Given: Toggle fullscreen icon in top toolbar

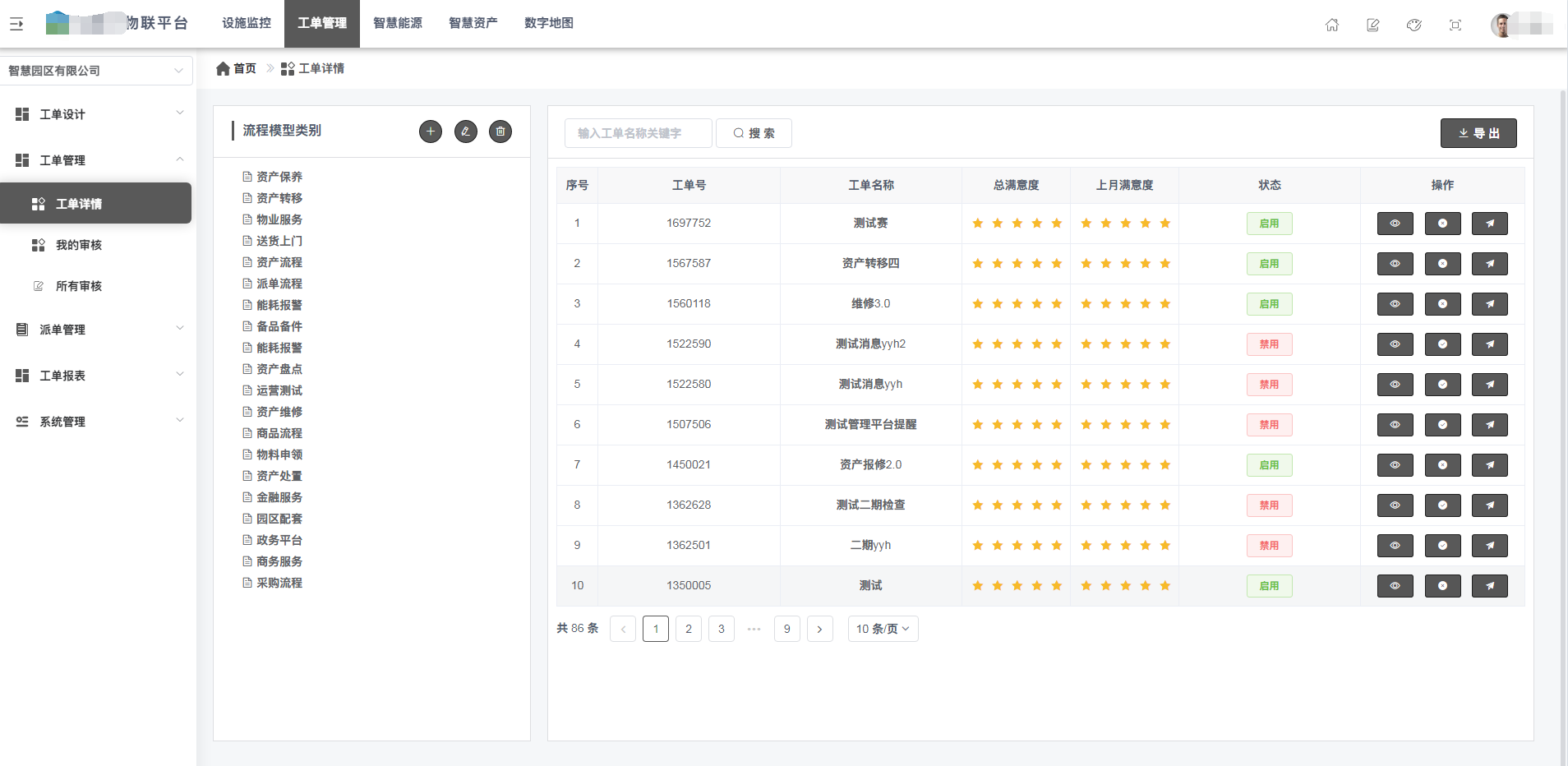Looking at the screenshot, I should (x=1455, y=25).
